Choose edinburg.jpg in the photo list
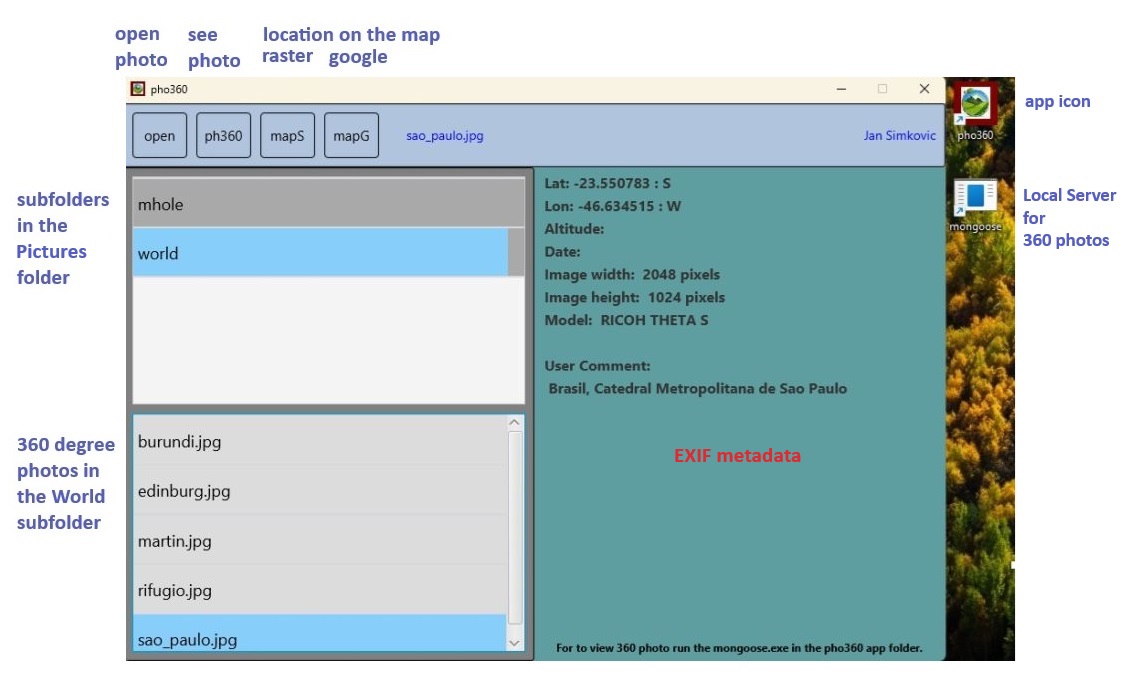This screenshot has width=1123, height=675. pos(319,491)
